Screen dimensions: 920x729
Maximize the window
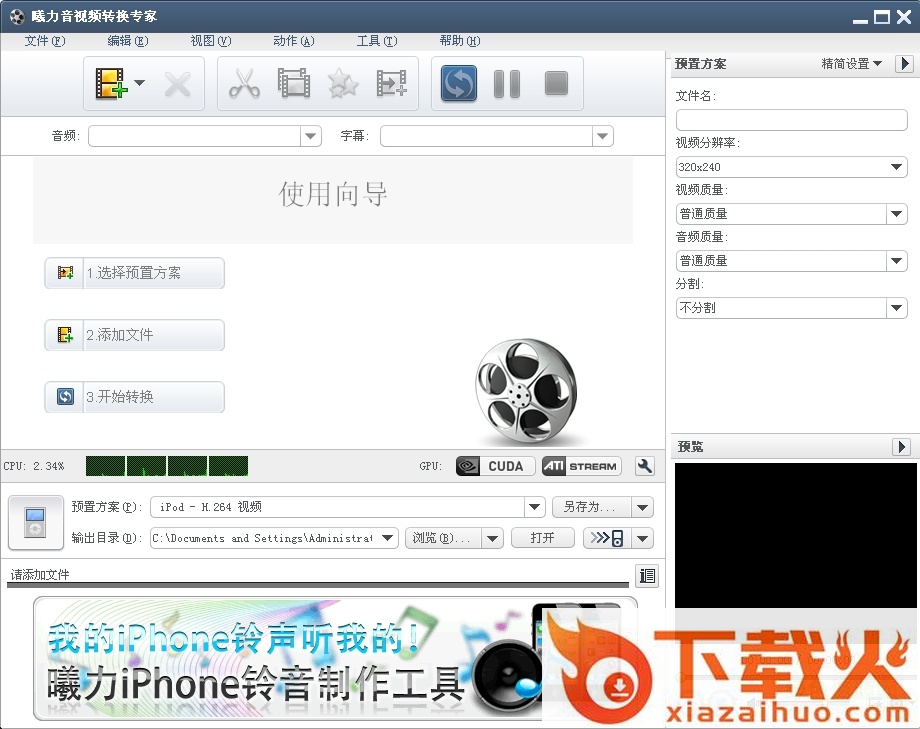point(882,17)
